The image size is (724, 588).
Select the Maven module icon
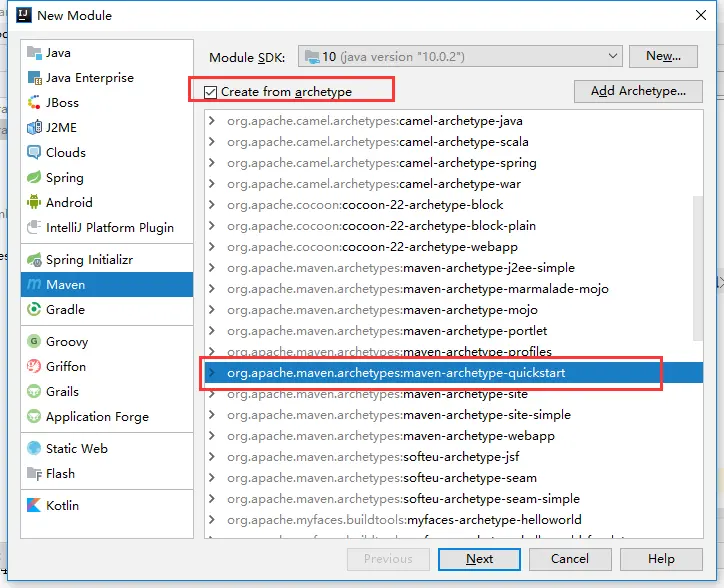pos(34,285)
